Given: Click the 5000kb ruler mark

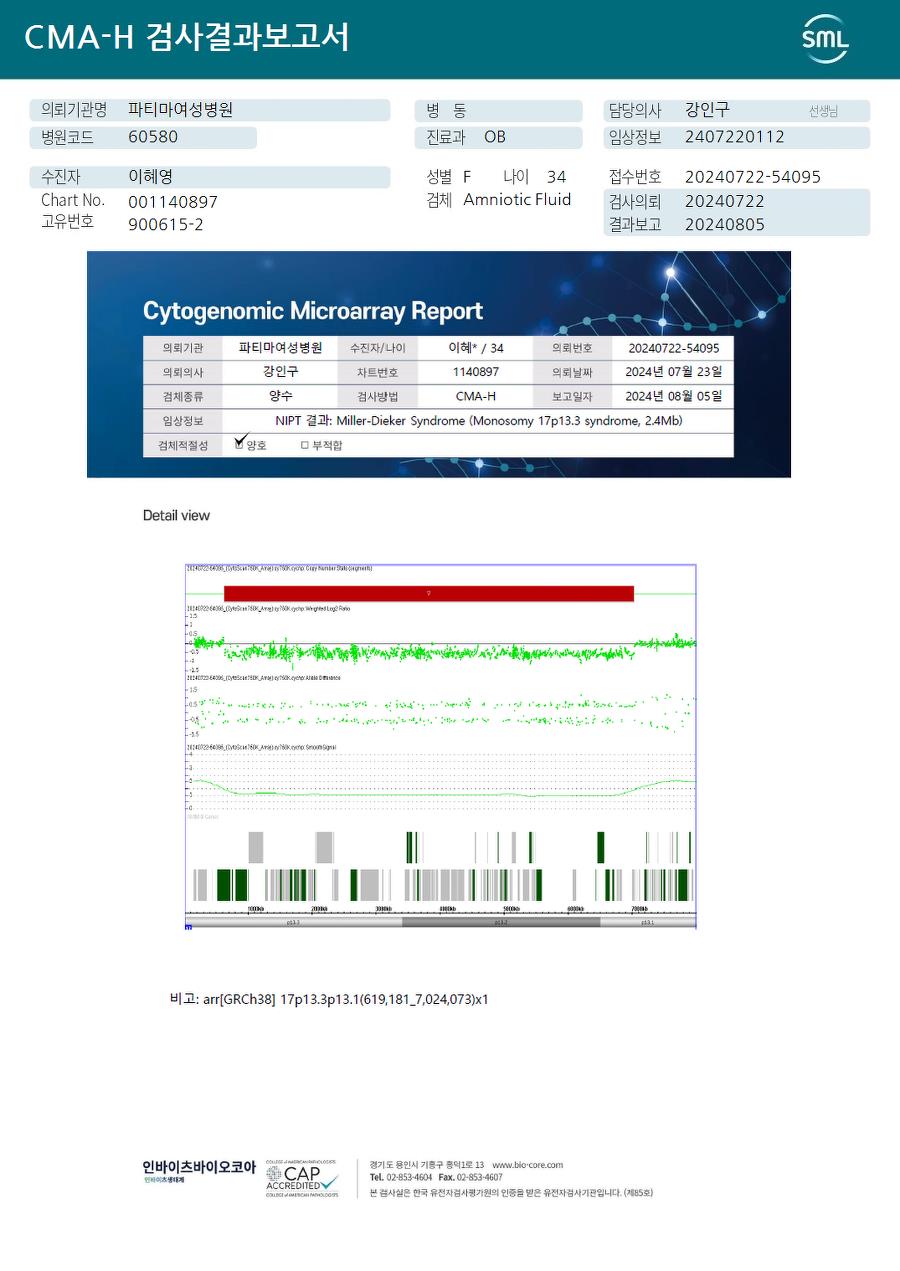Looking at the screenshot, I should point(511,909).
